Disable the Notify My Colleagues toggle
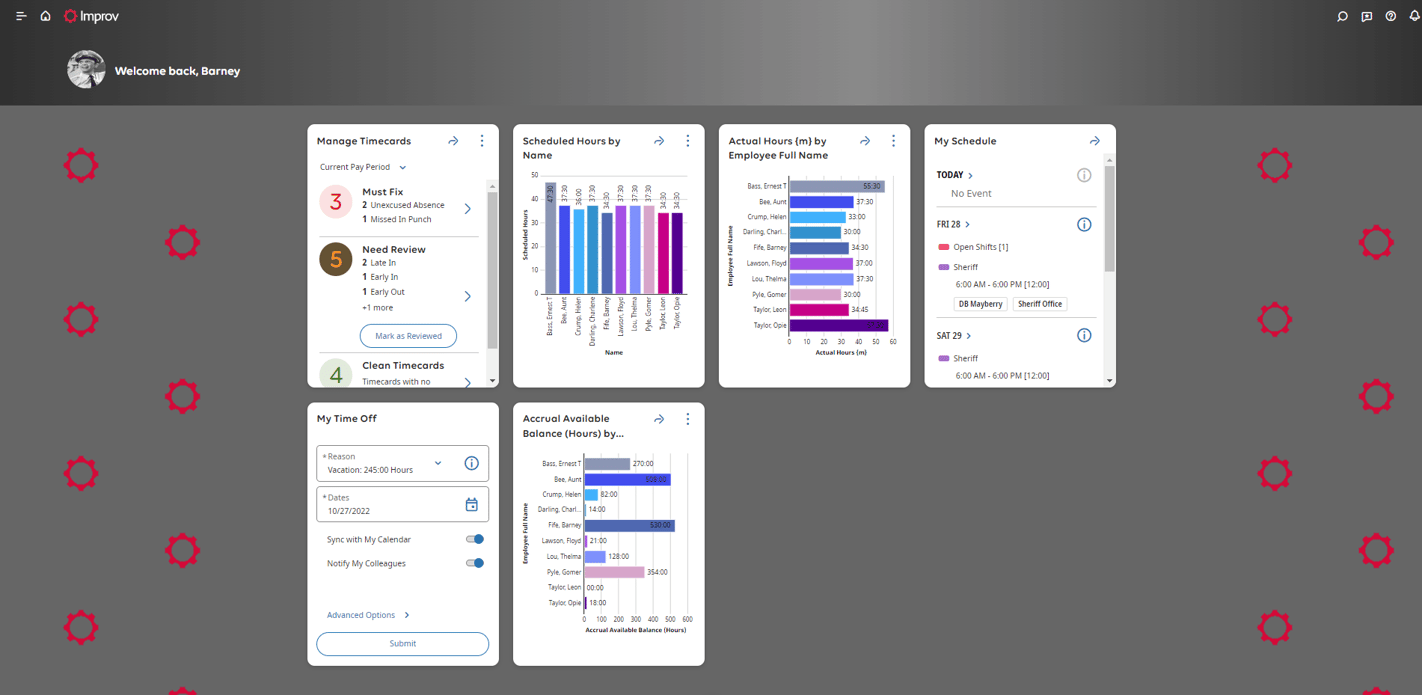Image resolution: width=1422 pixels, height=695 pixels. (475, 562)
